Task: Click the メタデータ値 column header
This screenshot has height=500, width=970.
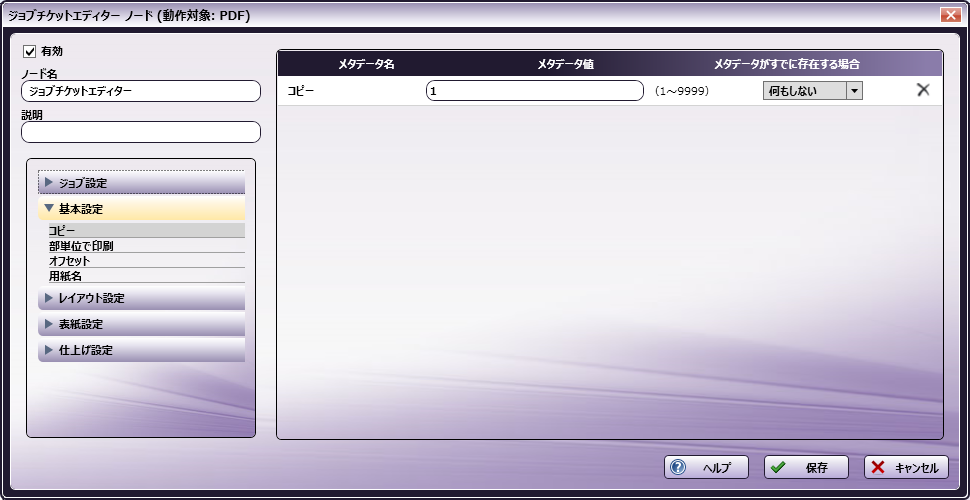Action: (565, 64)
